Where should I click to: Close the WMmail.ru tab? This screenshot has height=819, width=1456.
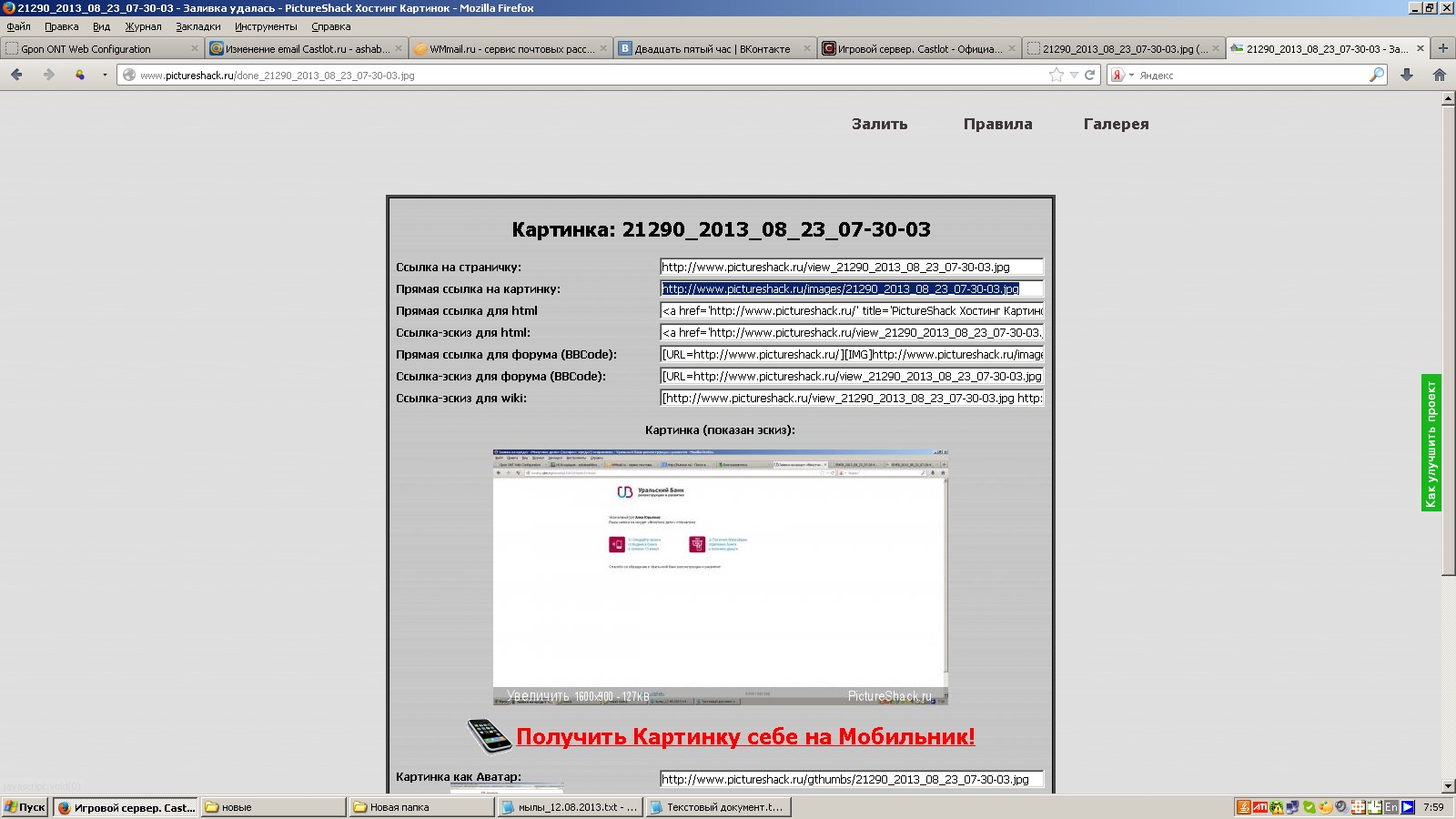[602, 49]
